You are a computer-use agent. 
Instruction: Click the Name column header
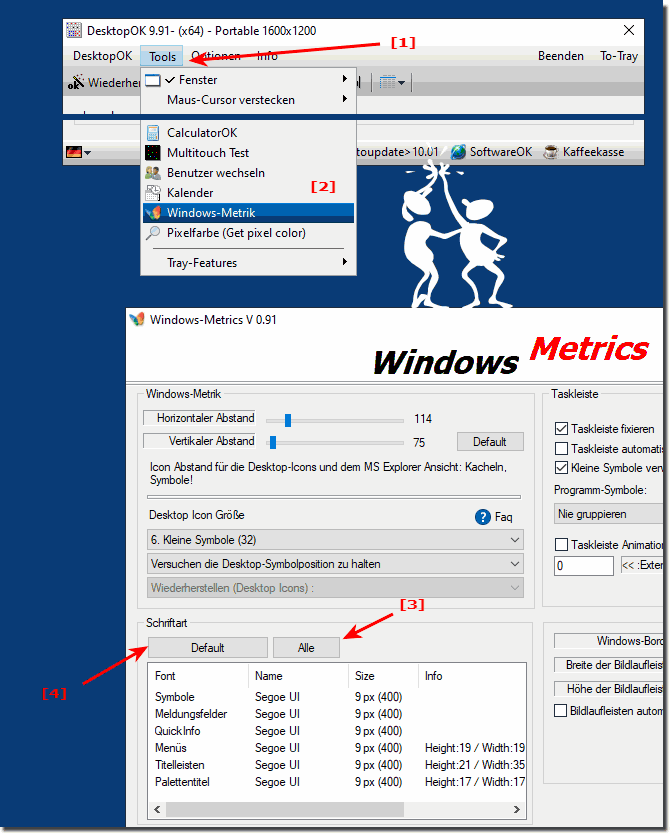pos(298,675)
